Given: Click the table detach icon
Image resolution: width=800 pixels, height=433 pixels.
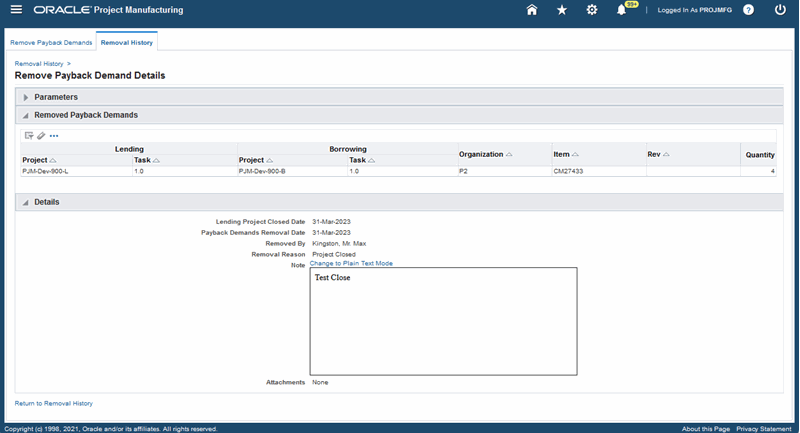Looking at the screenshot, I should coord(29,136).
